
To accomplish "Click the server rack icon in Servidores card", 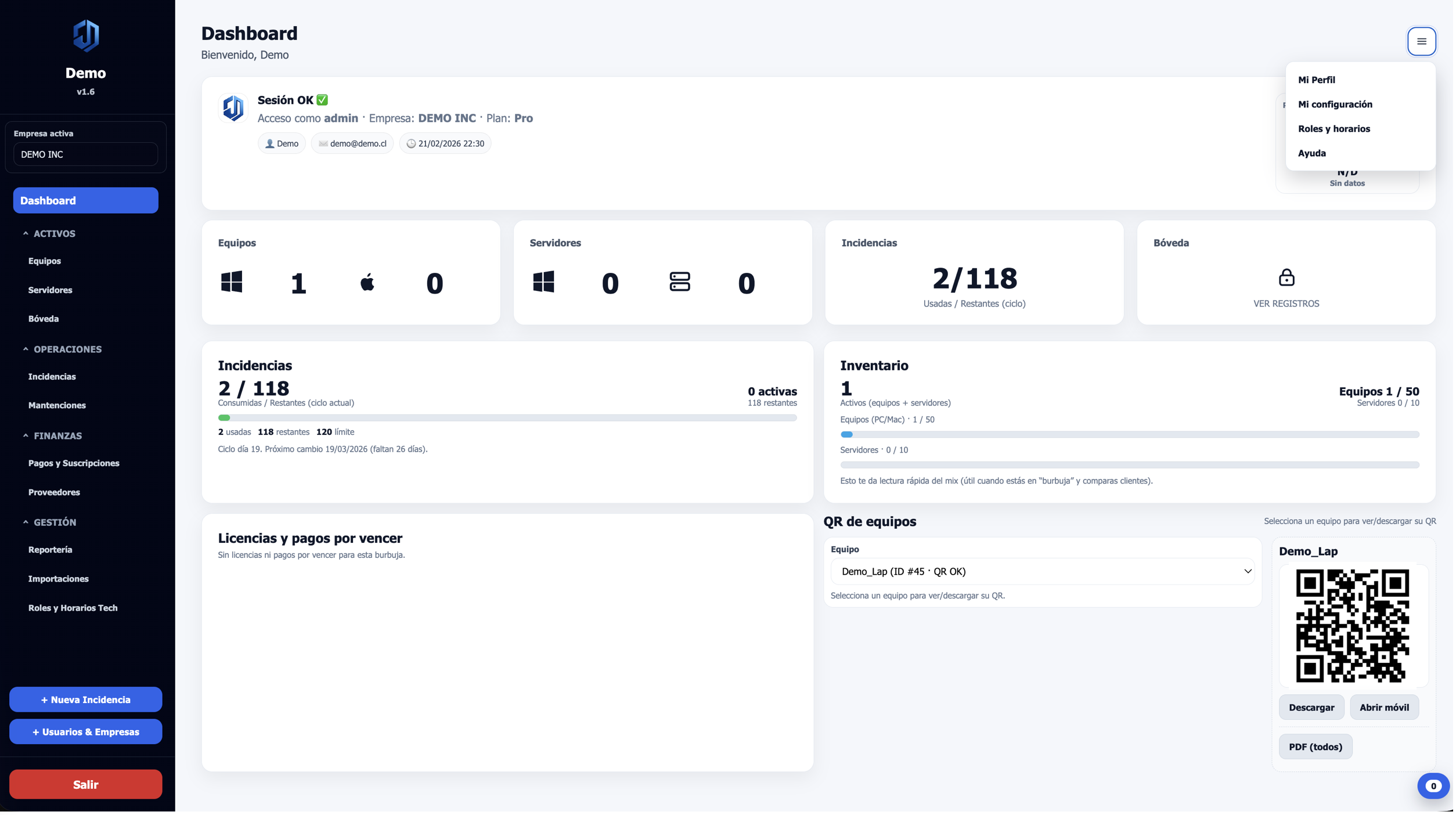I will point(680,283).
